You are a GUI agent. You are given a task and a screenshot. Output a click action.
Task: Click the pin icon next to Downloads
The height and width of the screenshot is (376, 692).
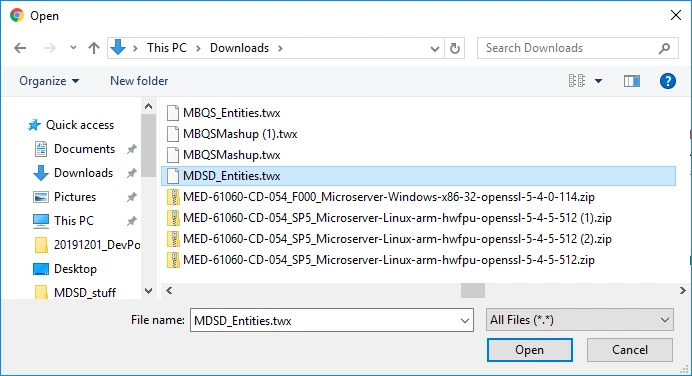point(132,173)
